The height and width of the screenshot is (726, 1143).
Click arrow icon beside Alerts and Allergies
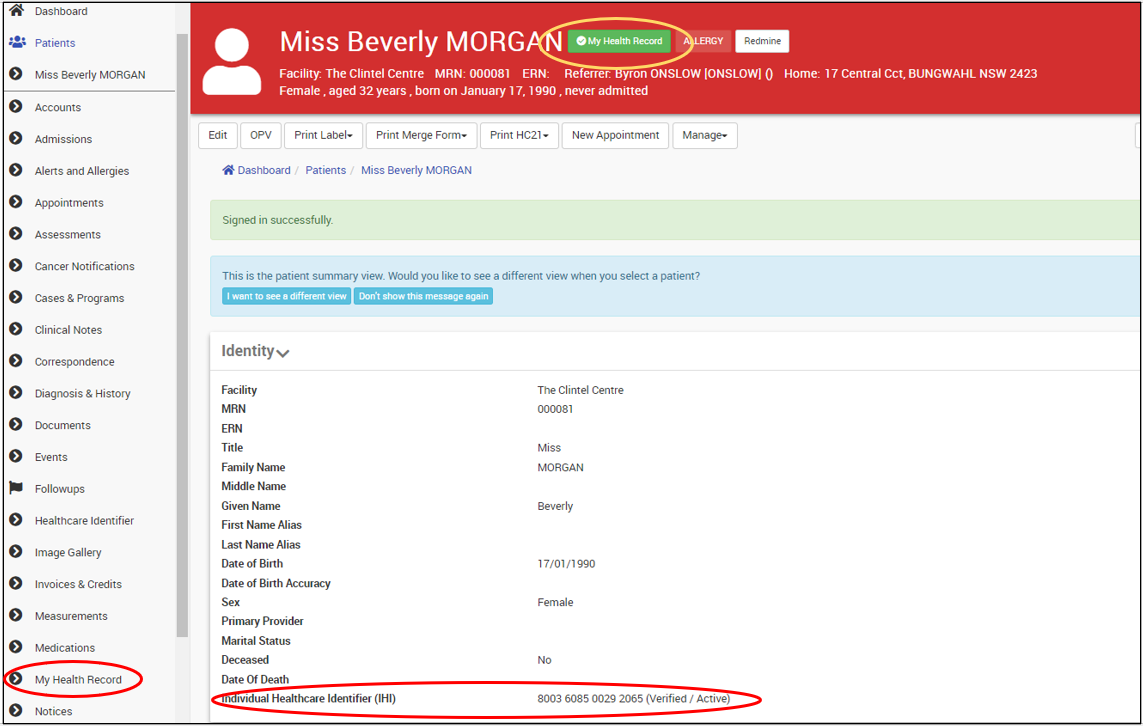(x=16, y=170)
